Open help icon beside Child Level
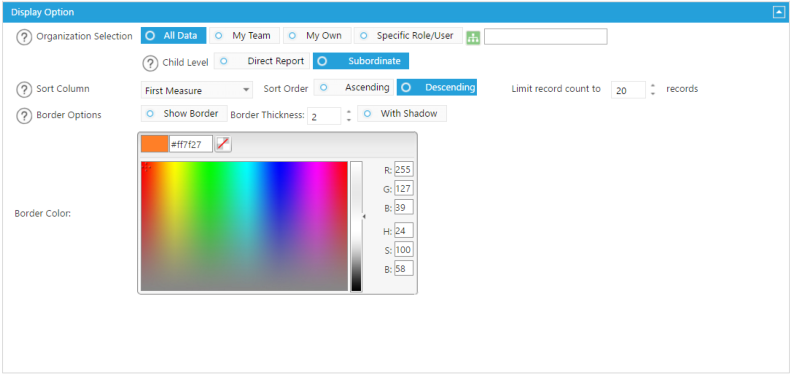This screenshot has height=377, width=794. (150, 63)
